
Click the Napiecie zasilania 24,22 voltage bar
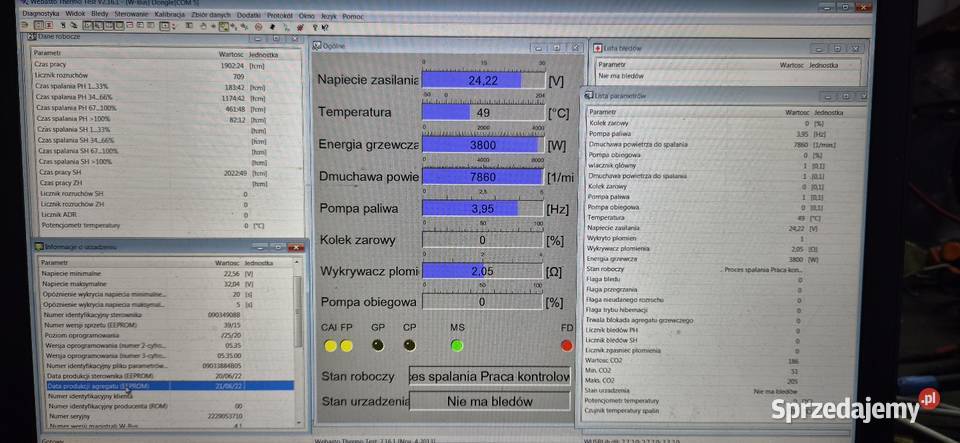point(483,80)
